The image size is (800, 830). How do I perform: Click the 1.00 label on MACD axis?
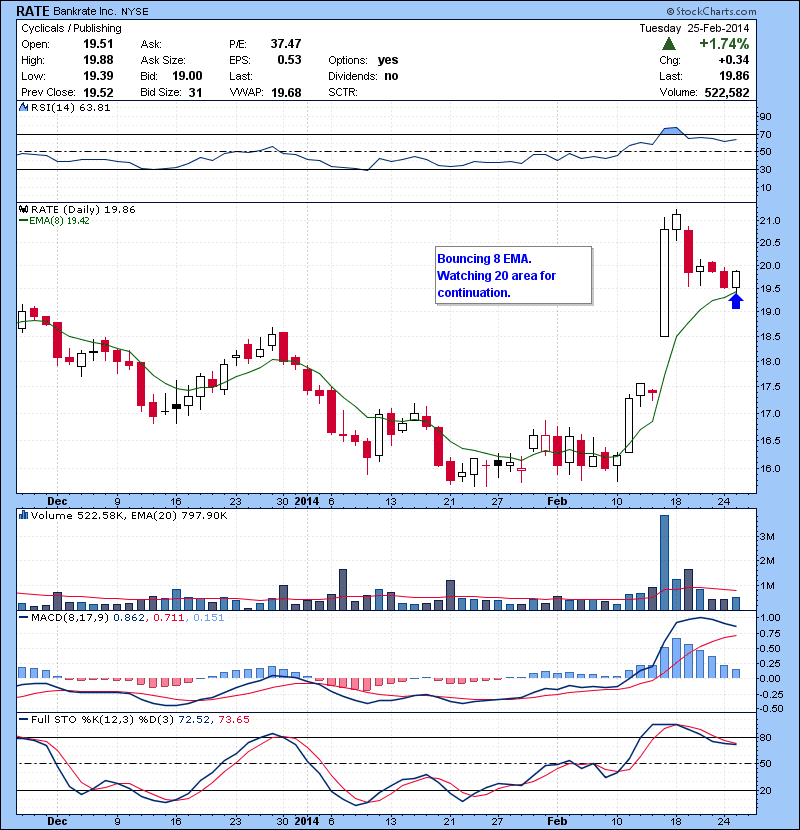[770, 617]
